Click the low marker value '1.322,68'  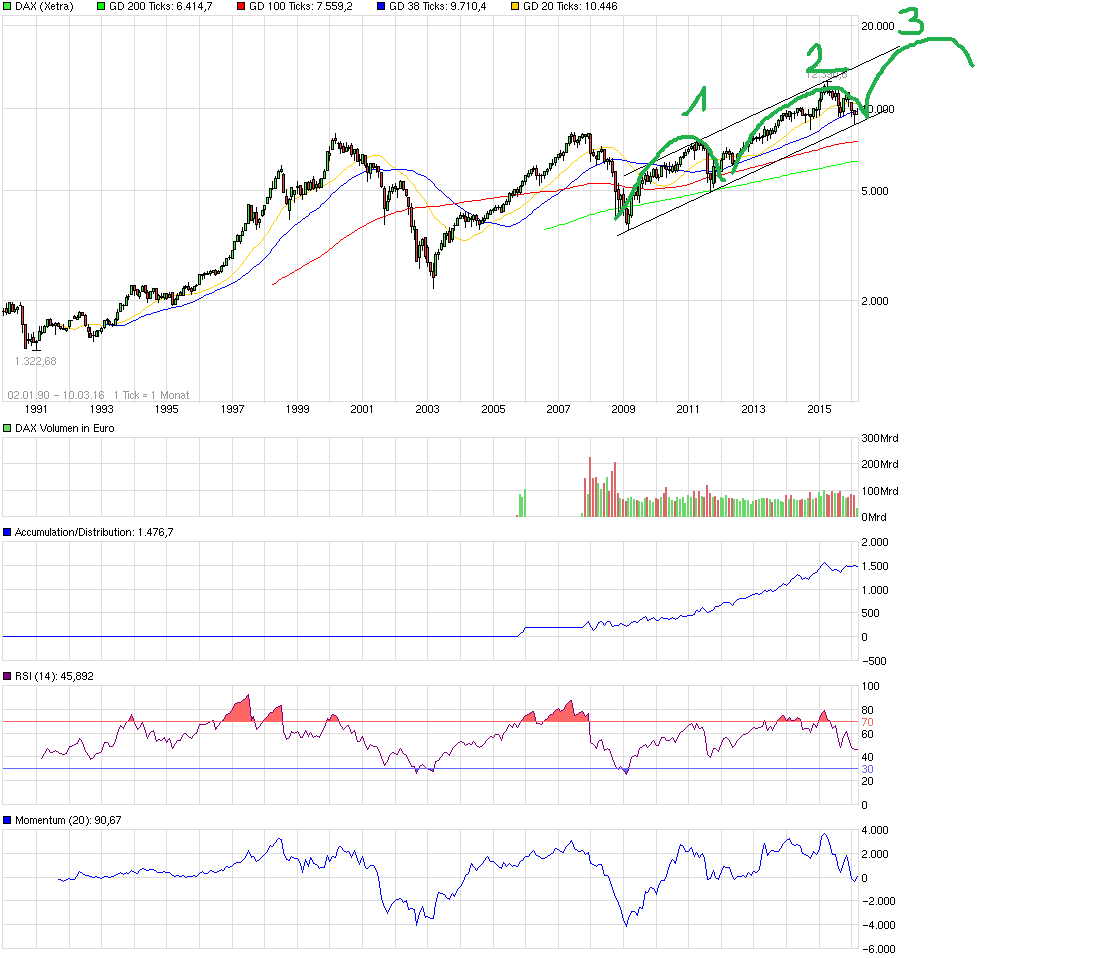click(x=35, y=361)
